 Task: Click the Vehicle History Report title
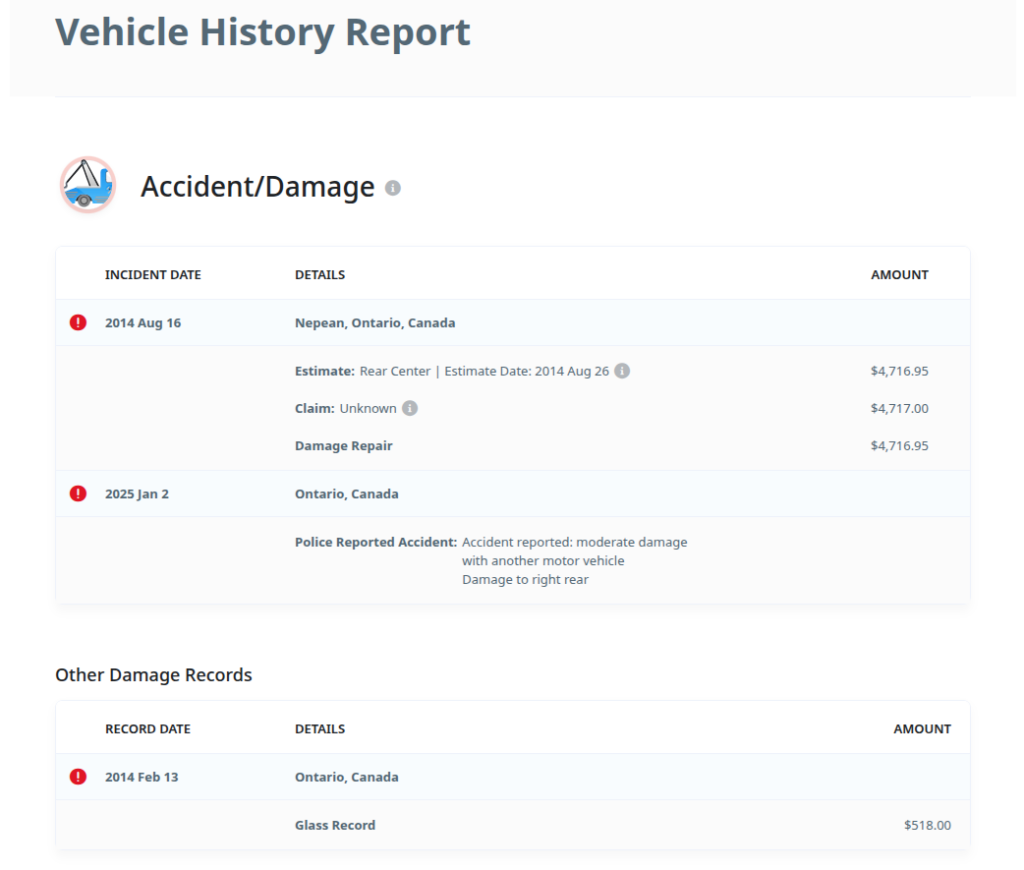[x=262, y=32]
